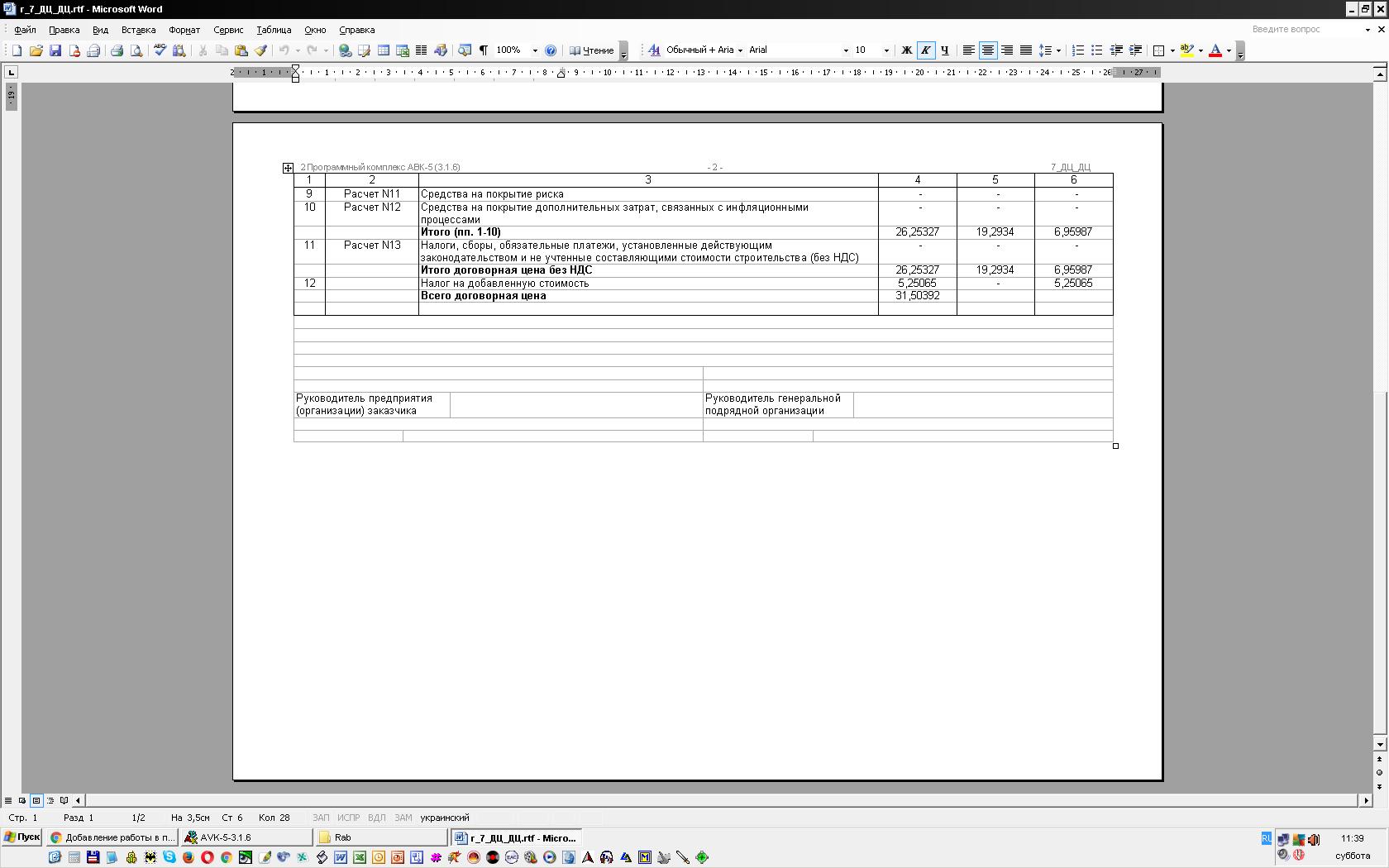Toggle show paragraph marks icon
Screen dimensions: 1389x868
coord(483,50)
